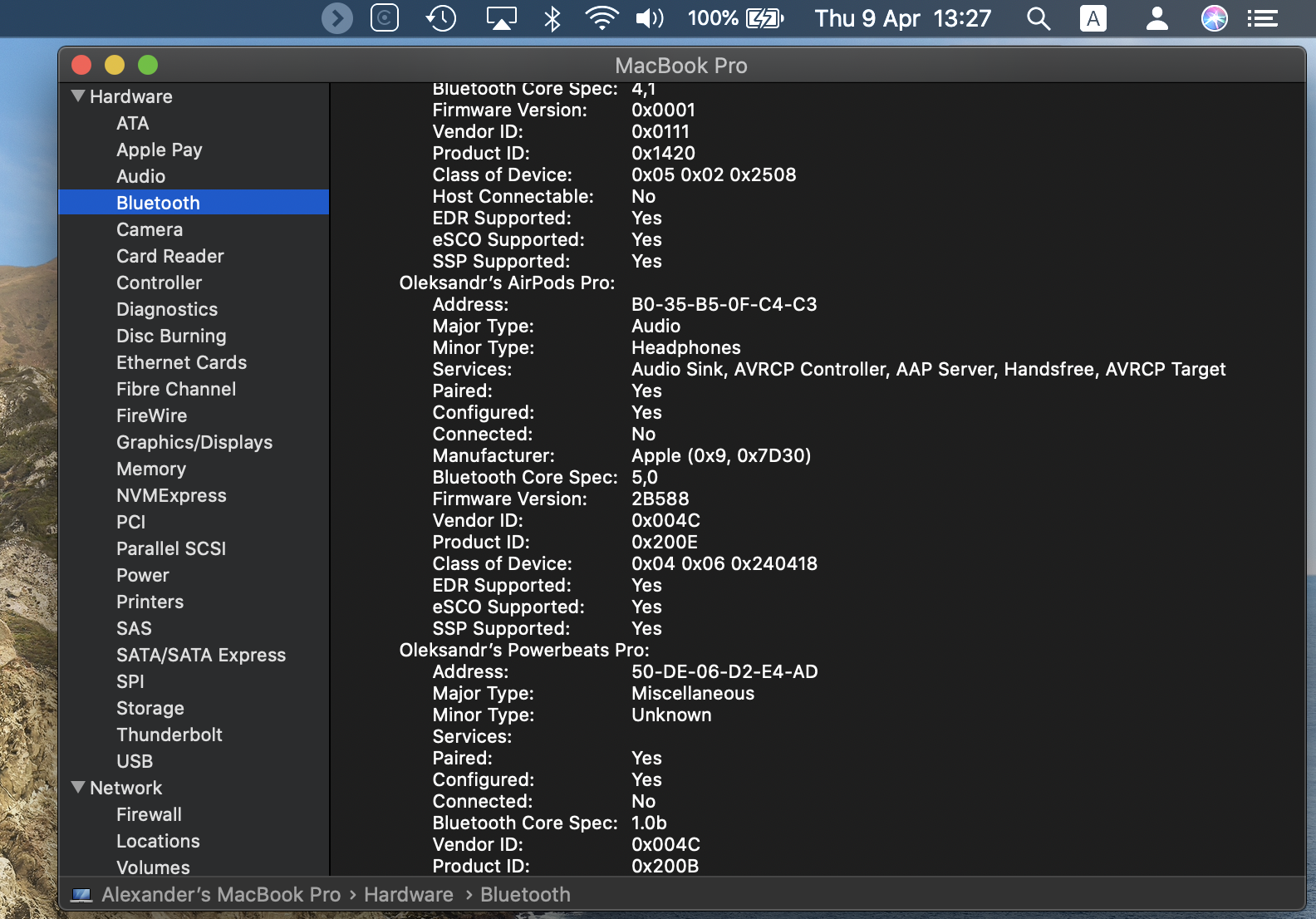Choose Storage in the sidebar
Screen dimensions: 1316x919
150,708
